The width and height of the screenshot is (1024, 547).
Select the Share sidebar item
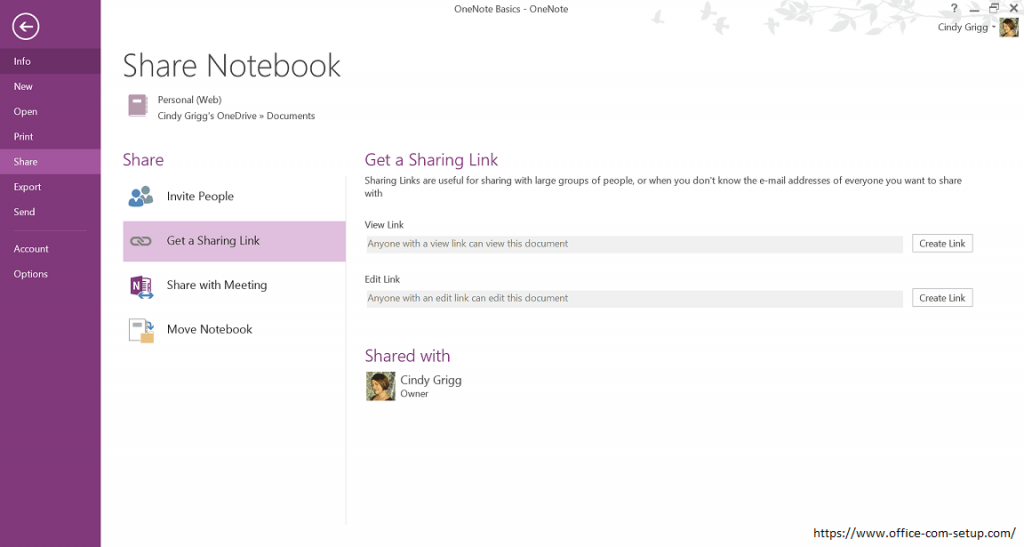pos(50,162)
